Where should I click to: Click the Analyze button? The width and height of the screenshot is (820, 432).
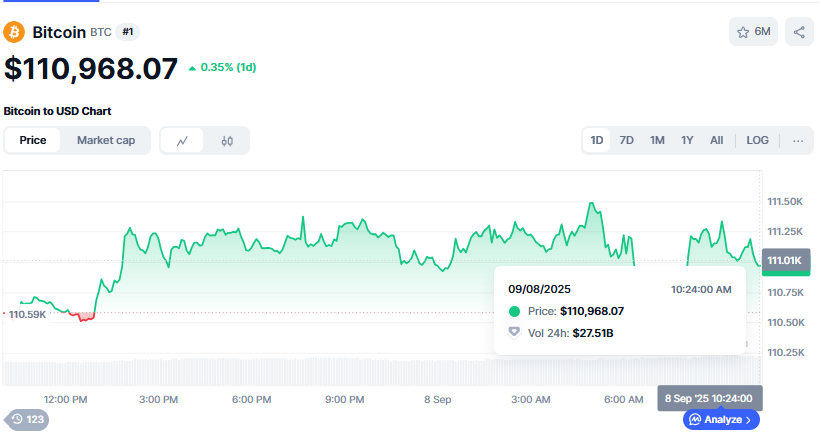click(x=722, y=419)
